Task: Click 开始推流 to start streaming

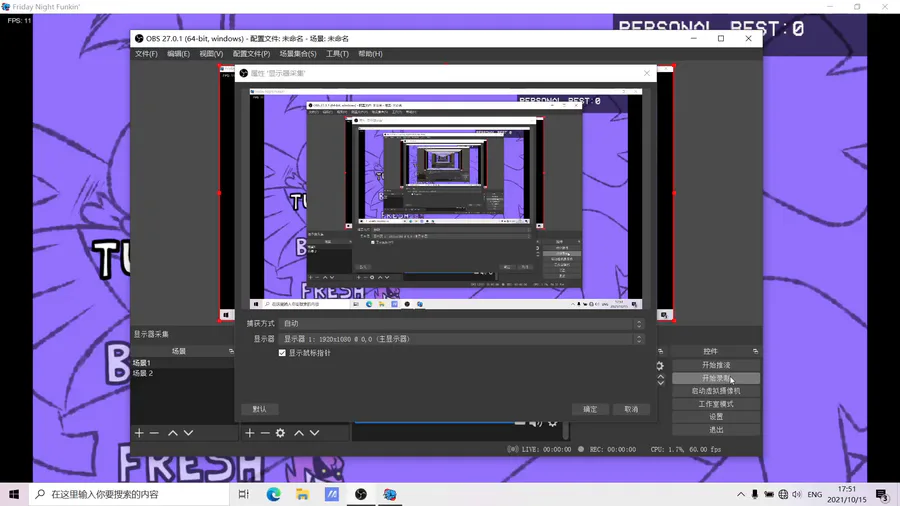Action: coord(716,365)
